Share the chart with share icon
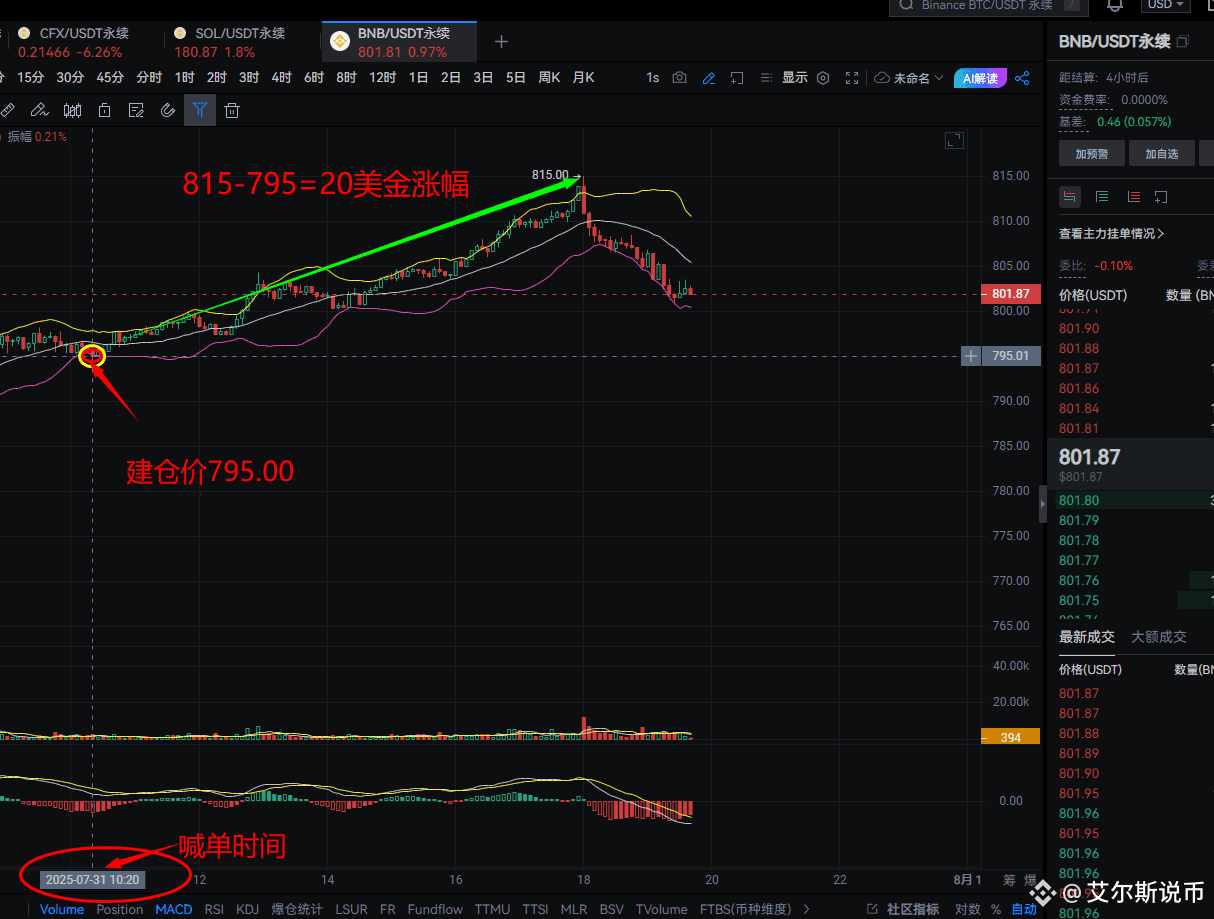The width and height of the screenshot is (1214, 919). (1022, 78)
